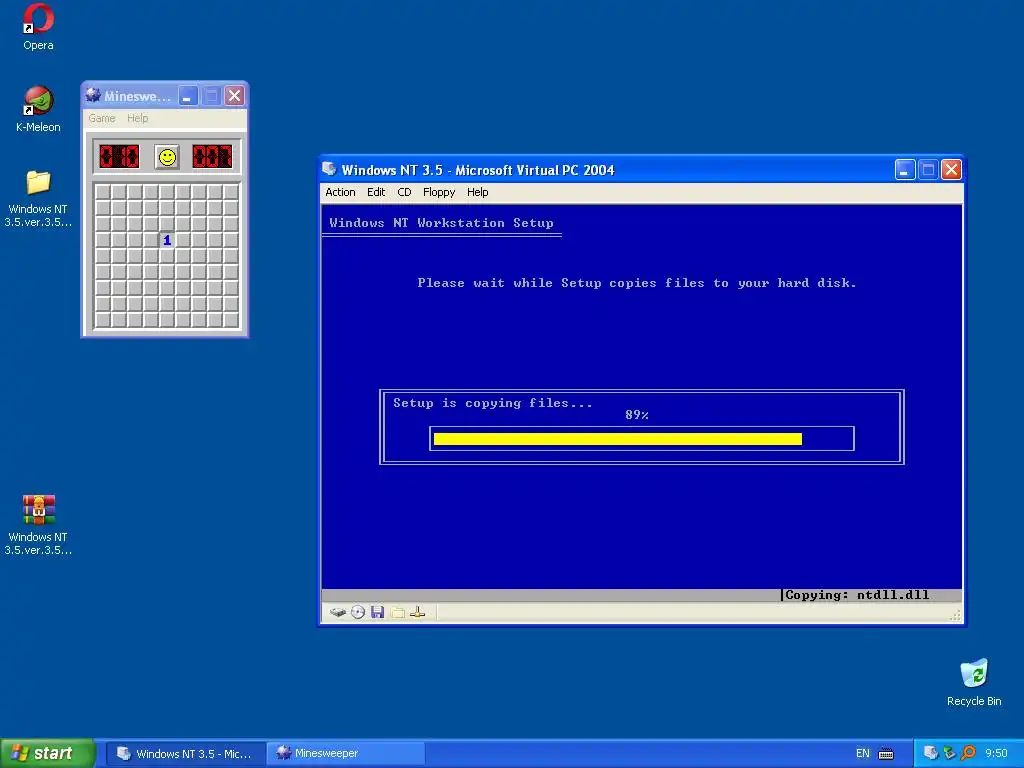Click 'Windows NT Workstation Setup' heading

441,223
